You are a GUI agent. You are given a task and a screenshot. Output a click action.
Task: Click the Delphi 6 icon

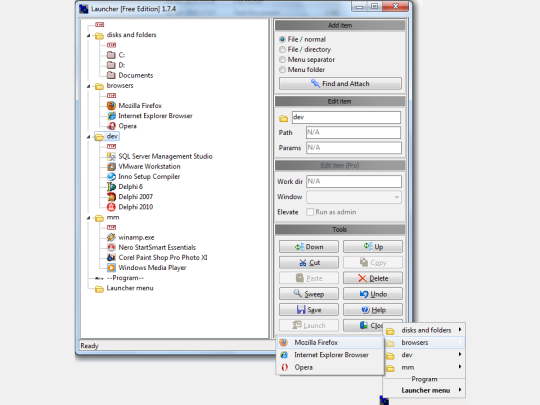[x=111, y=187]
